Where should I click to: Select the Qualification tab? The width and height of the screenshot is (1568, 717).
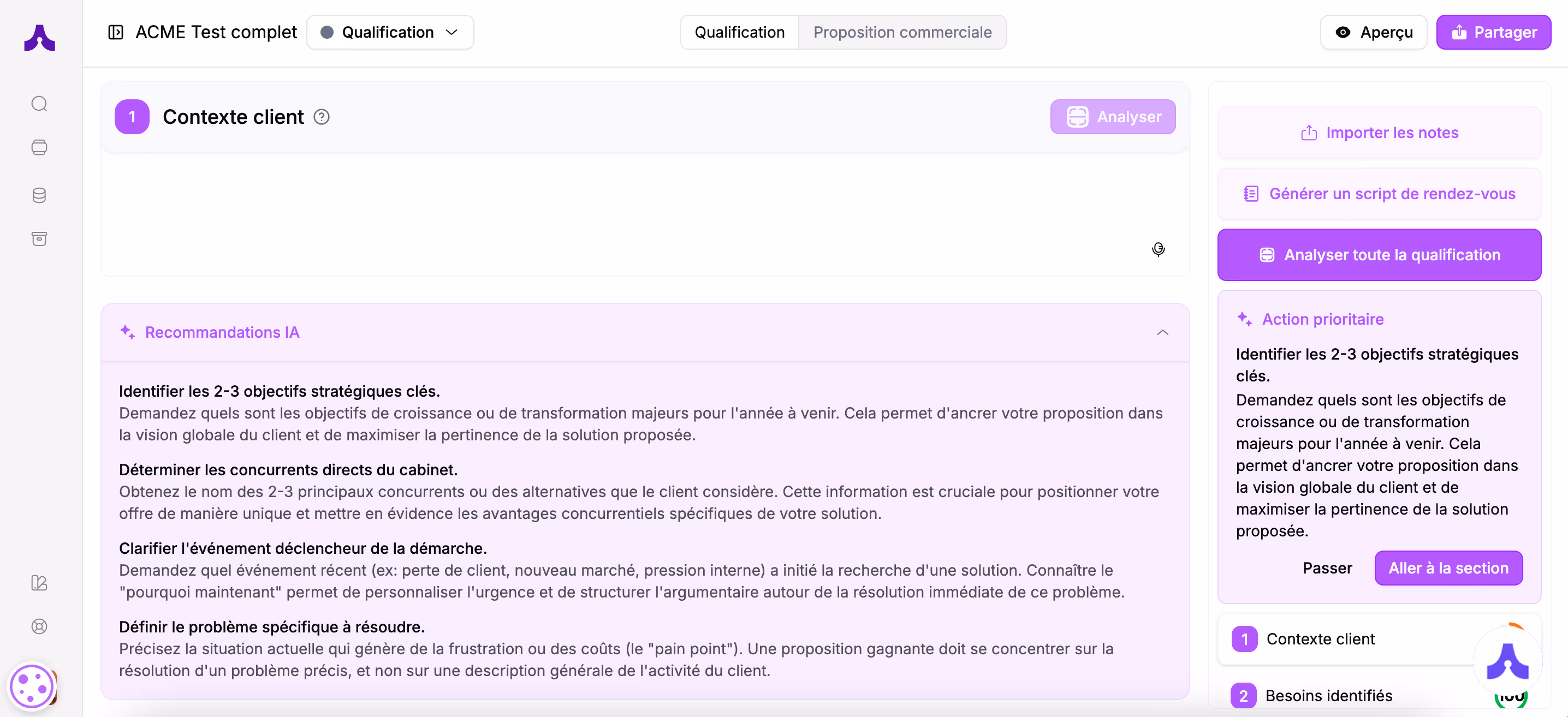click(739, 32)
